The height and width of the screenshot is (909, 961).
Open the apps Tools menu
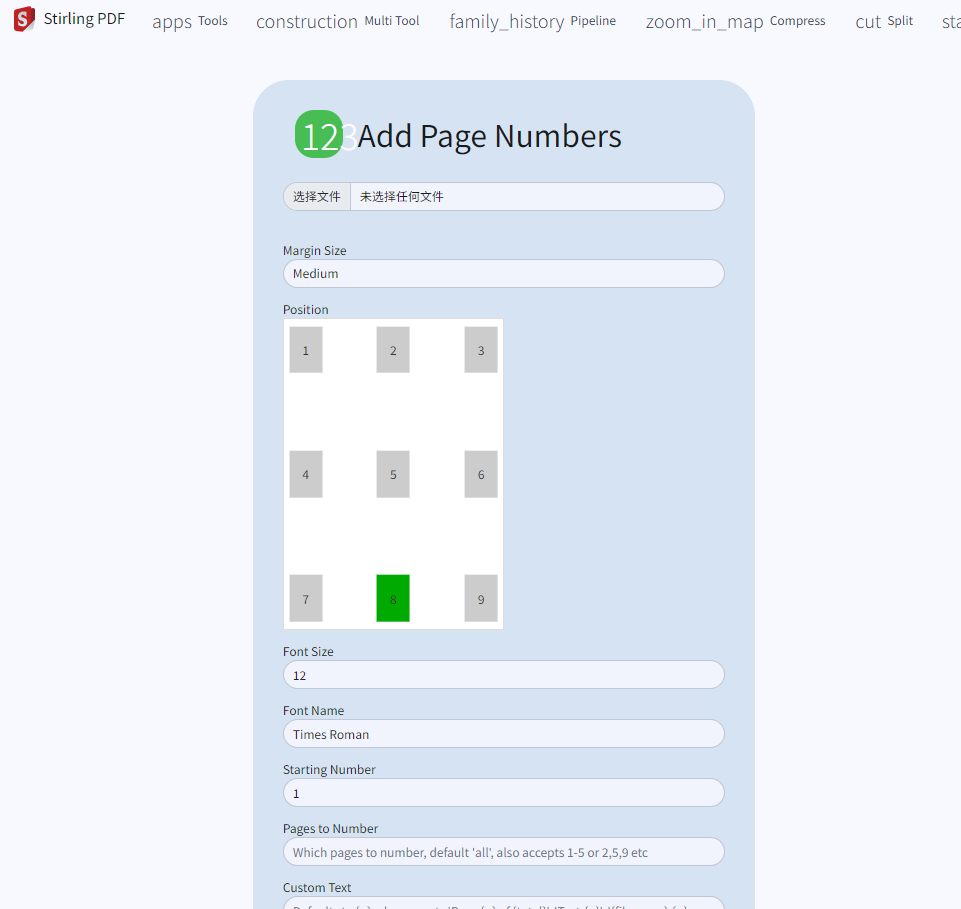[x=190, y=21]
